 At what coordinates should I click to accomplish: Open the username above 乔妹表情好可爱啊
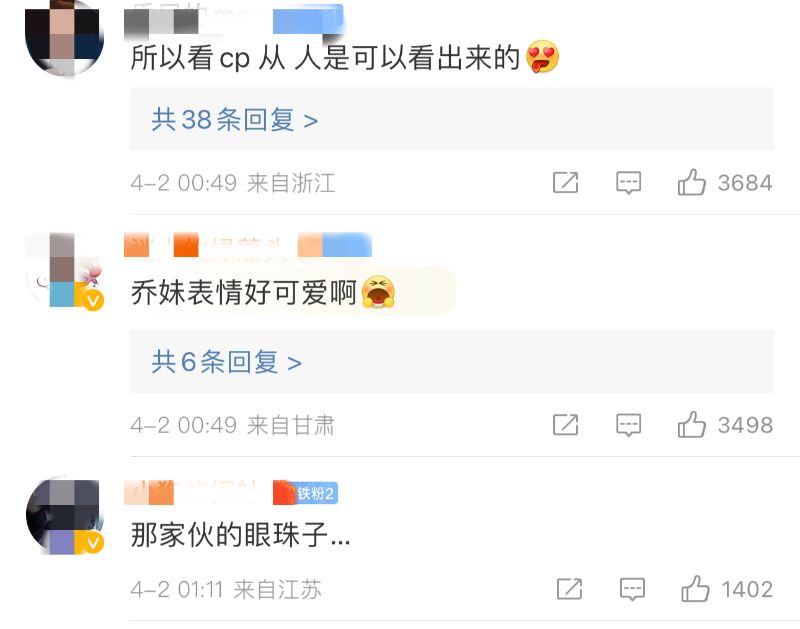coord(203,245)
